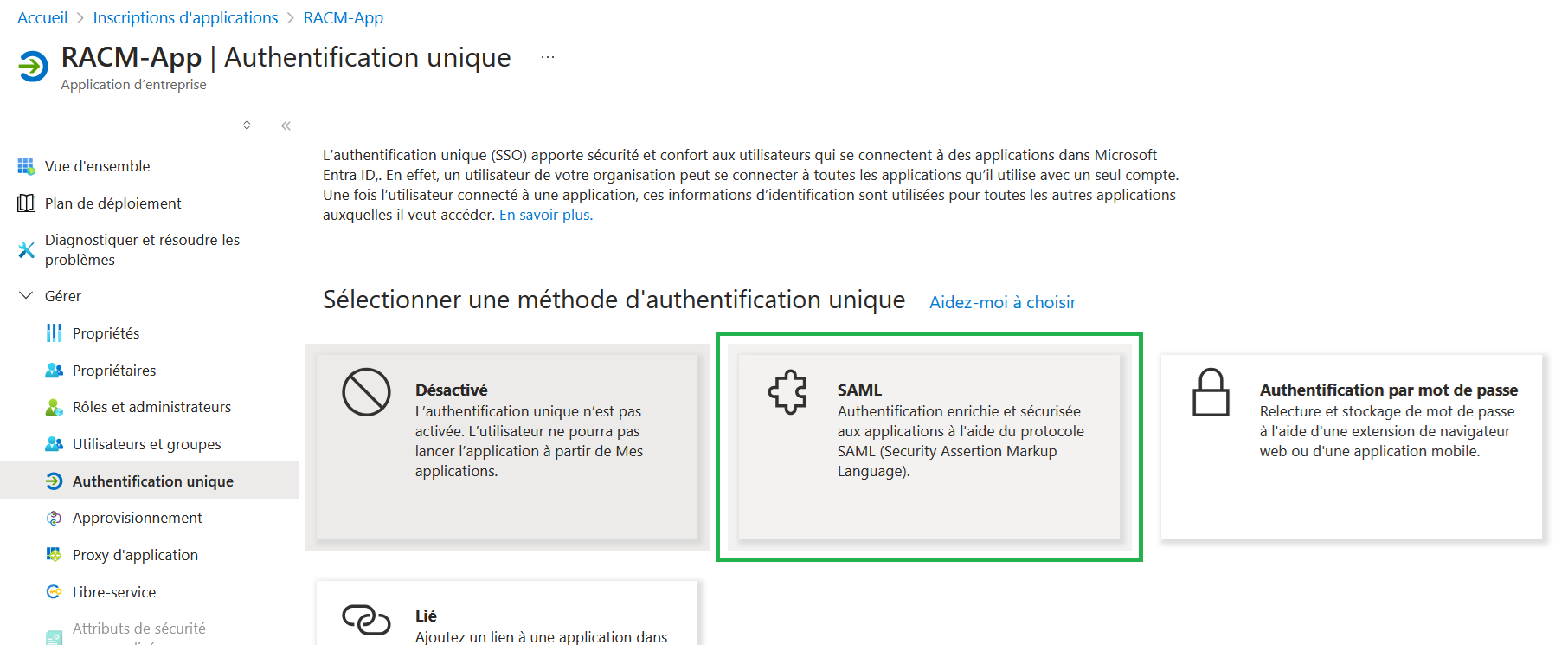Open Inscriptions d'applications breadcrumb
The image size is (1568, 645).
[185, 18]
